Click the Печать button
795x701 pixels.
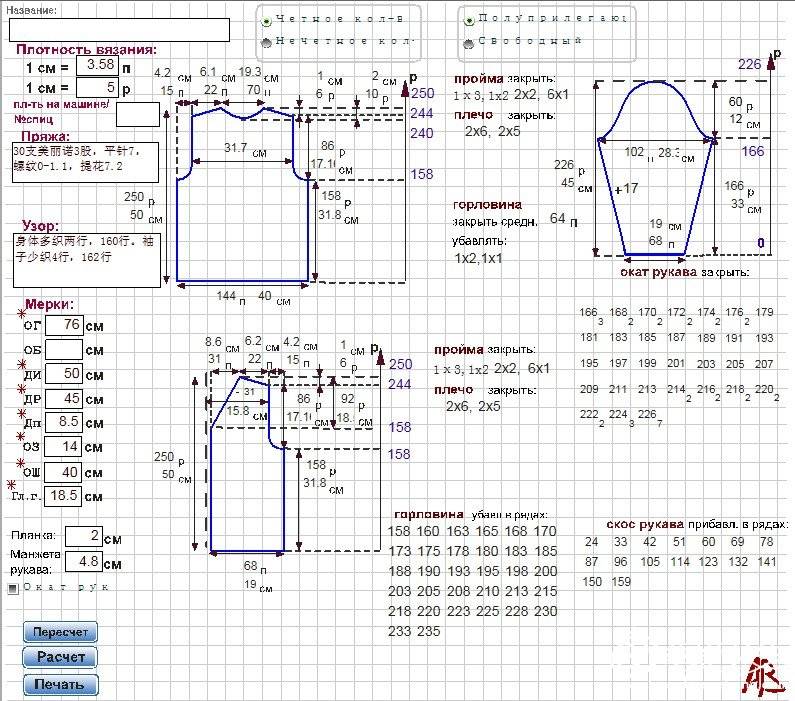[60, 684]
